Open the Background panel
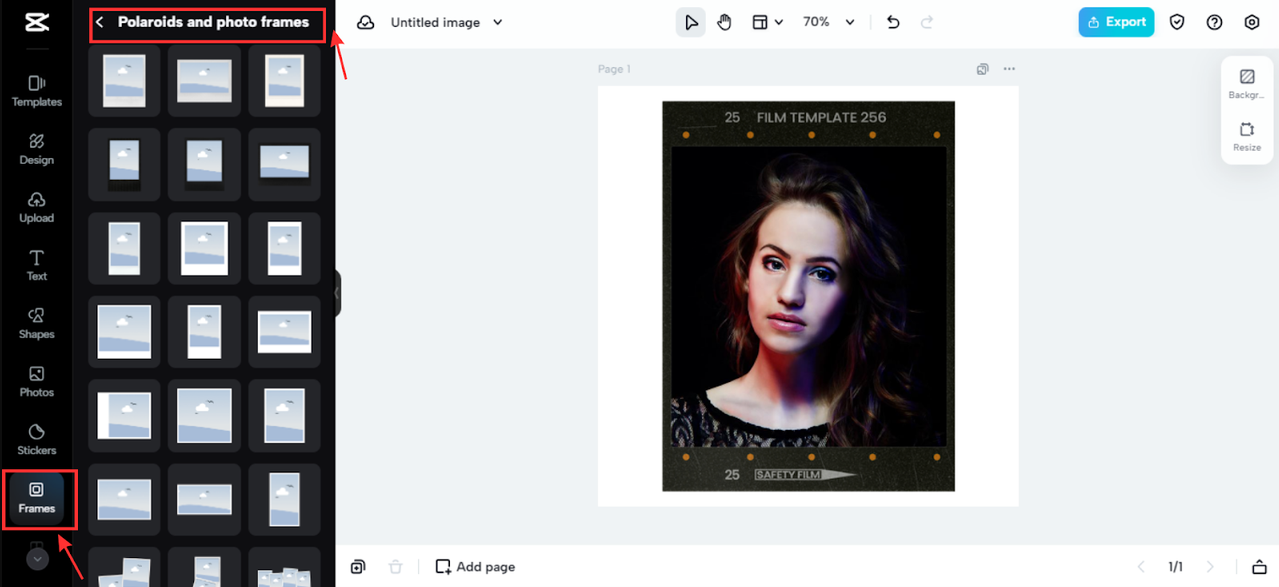Image resolution: width=1279 pixels, height=587 pixels. [1247, 84]
